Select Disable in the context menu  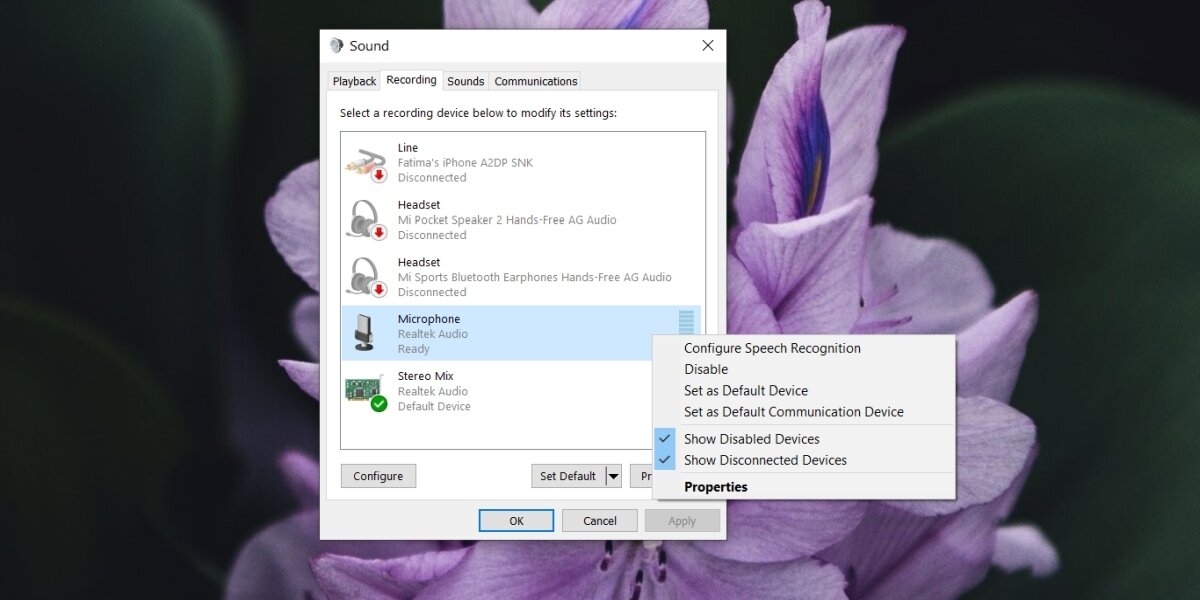[706, 369]
